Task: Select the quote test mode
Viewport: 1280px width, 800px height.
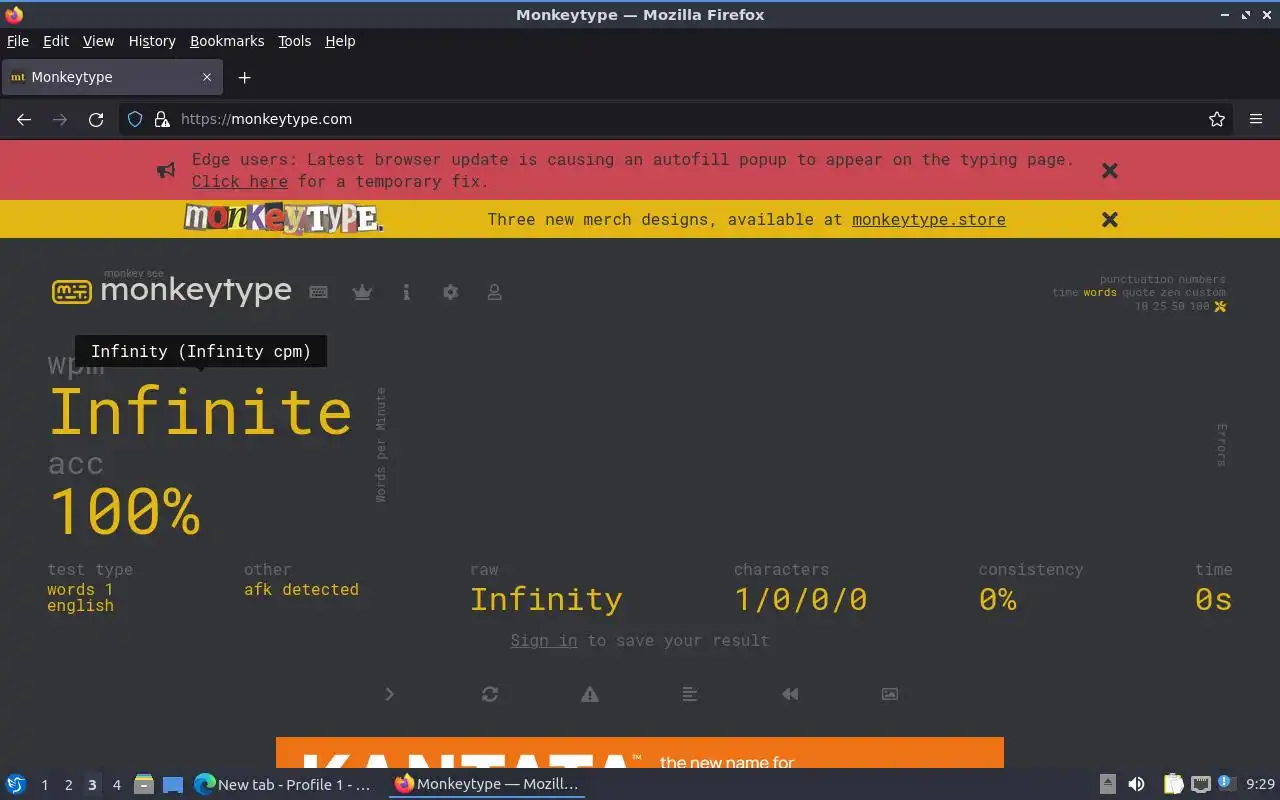Action: click(1138, 293)
